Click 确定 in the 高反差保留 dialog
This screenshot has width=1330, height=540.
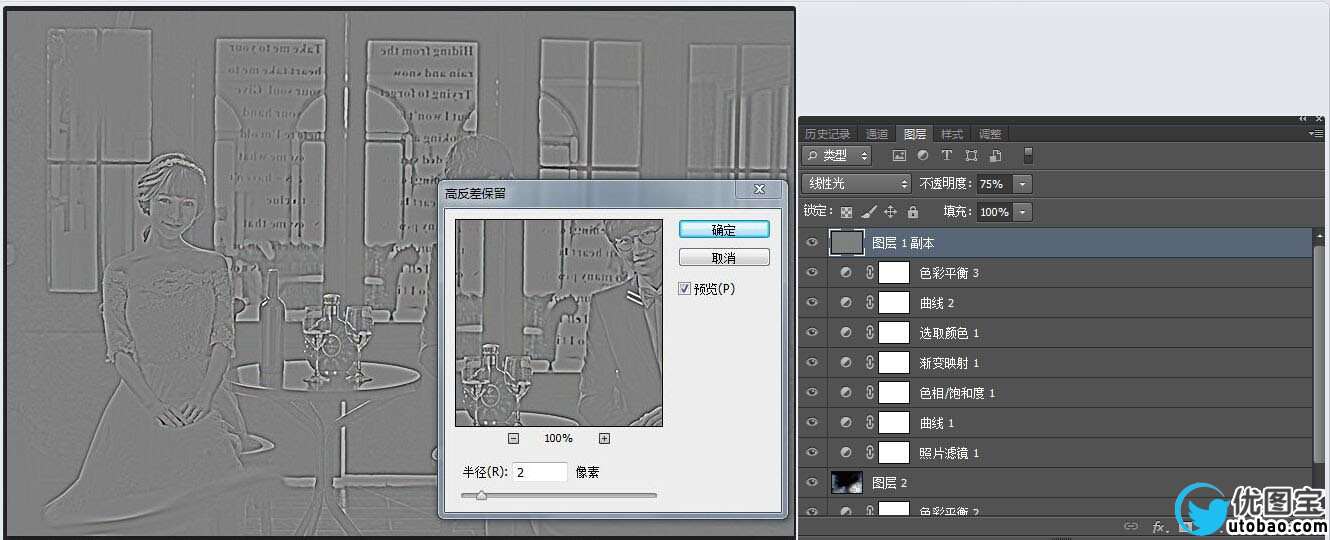[x=724, y=230]
